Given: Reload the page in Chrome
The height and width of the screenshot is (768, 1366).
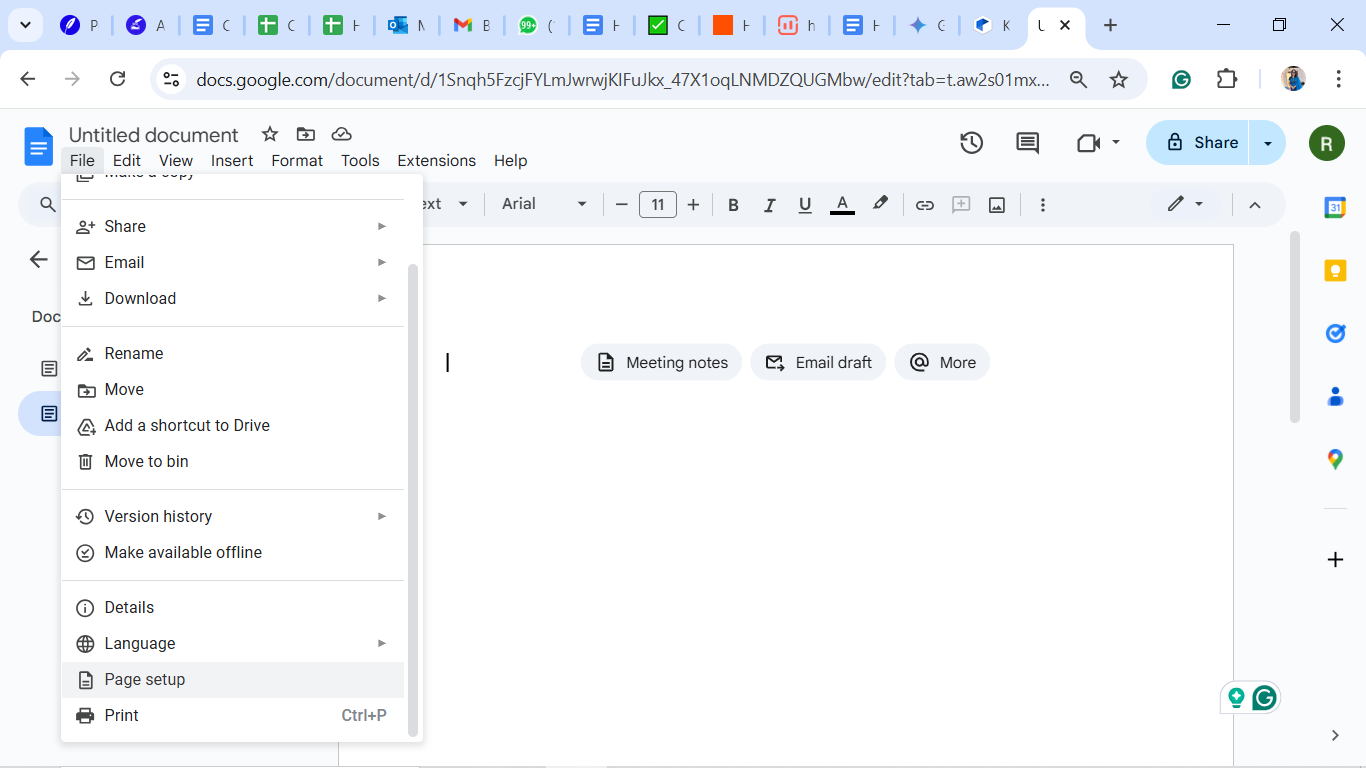Looking at the screenshot, I should [117, 79].
